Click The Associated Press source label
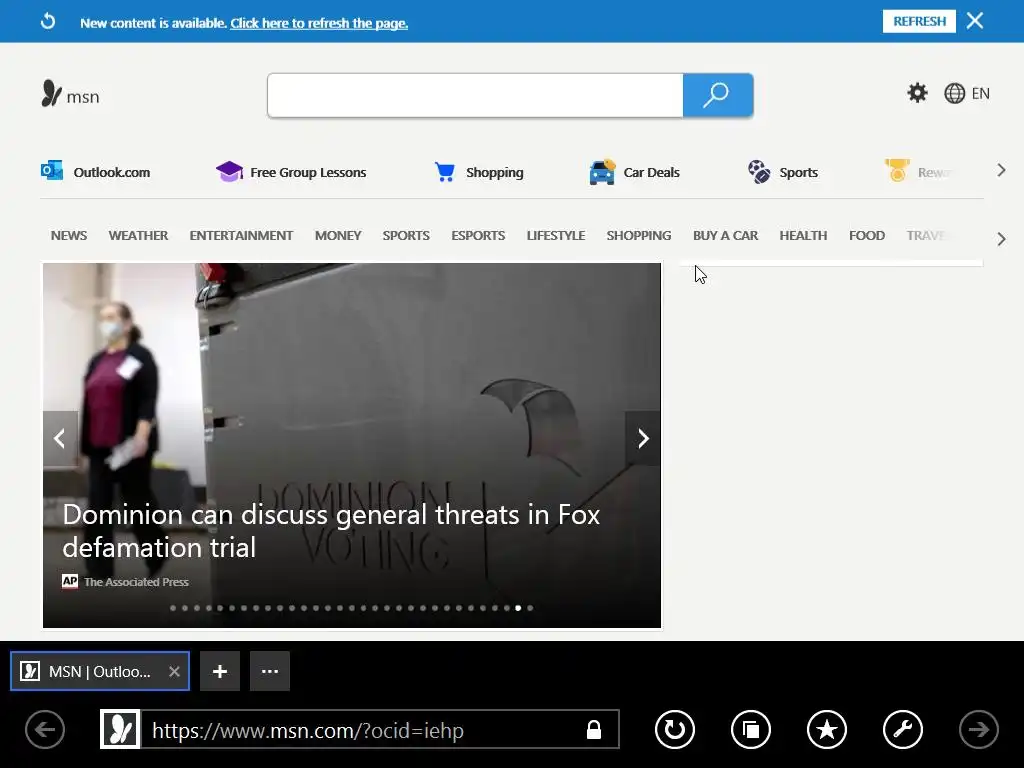1024x768 pixels. [136, 582]
